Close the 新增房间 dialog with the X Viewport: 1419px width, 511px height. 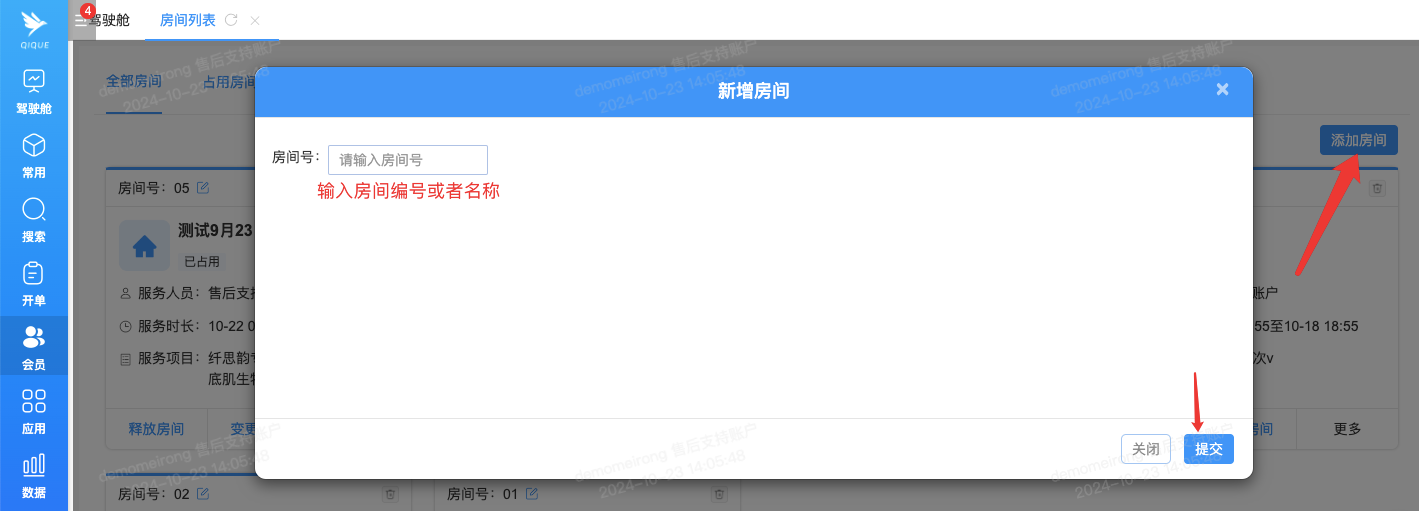pyautogui.click(x=1222, y=90)
